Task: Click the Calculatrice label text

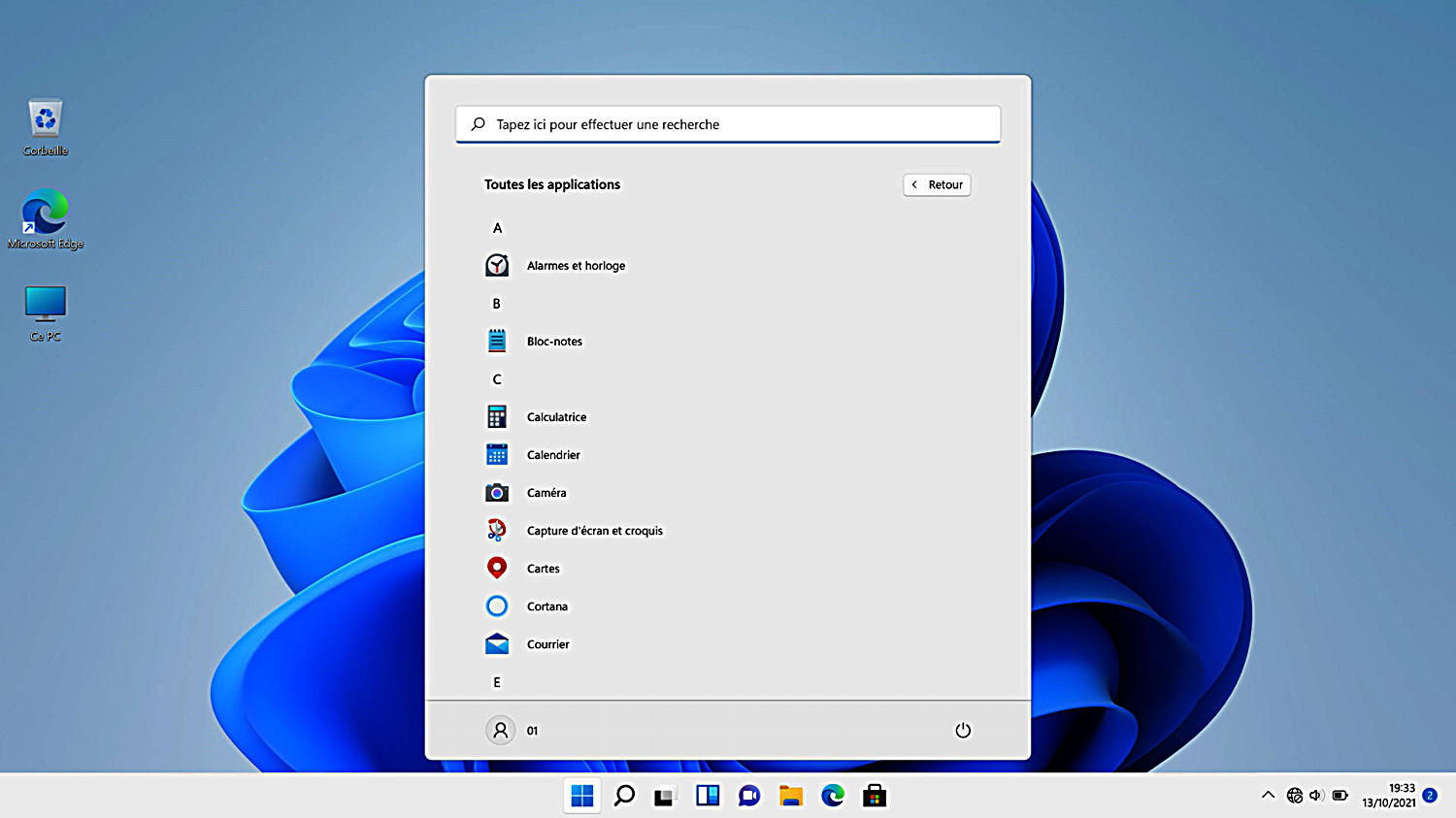Action: [x=556, y=416]
